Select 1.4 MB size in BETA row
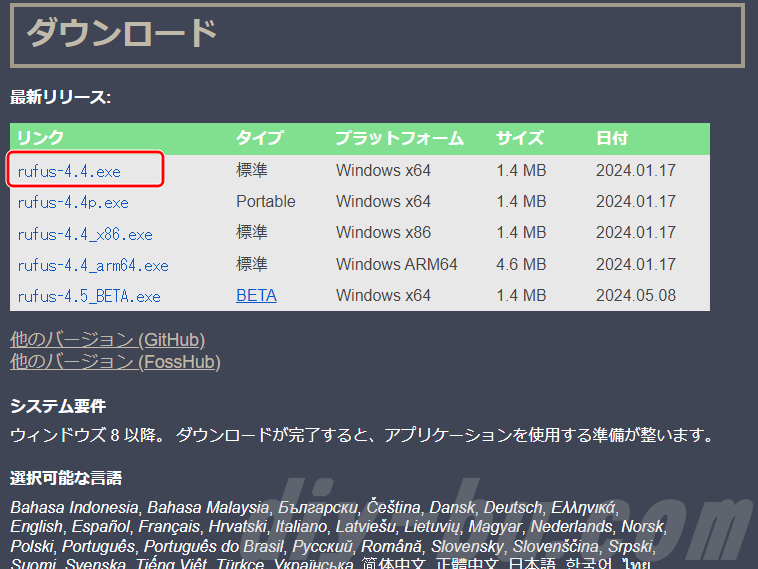This screenshot has width=758, height=569. pos(521,295)
